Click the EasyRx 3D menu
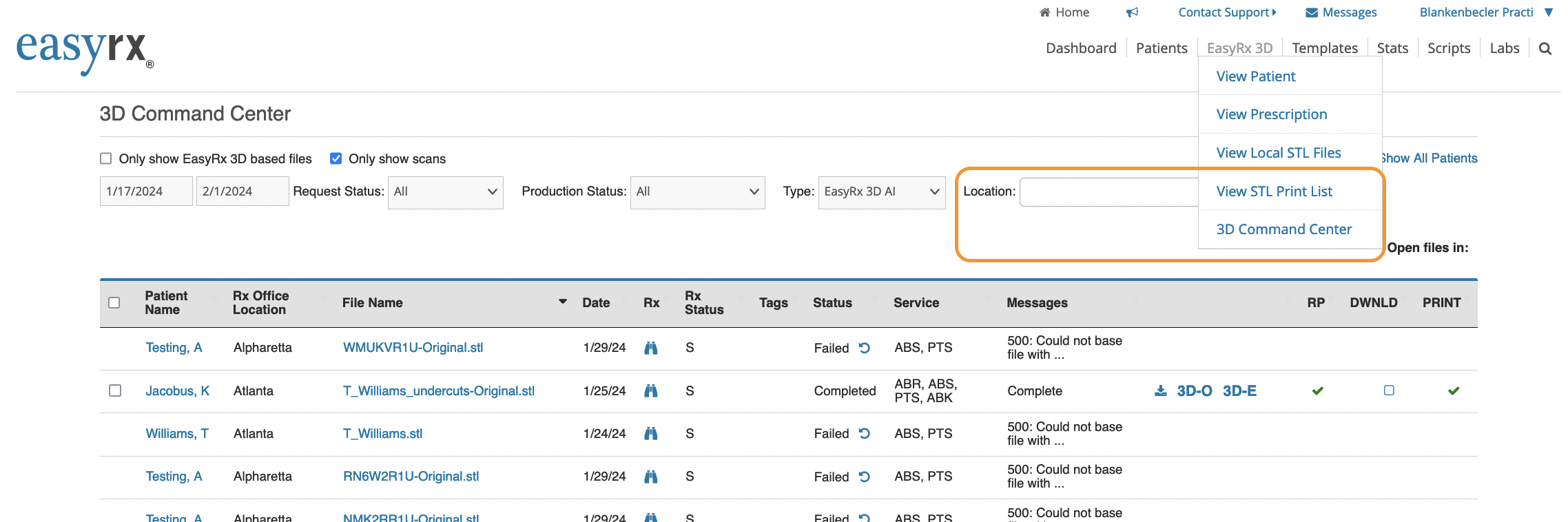1568x522 pixels. [1239, 48]
